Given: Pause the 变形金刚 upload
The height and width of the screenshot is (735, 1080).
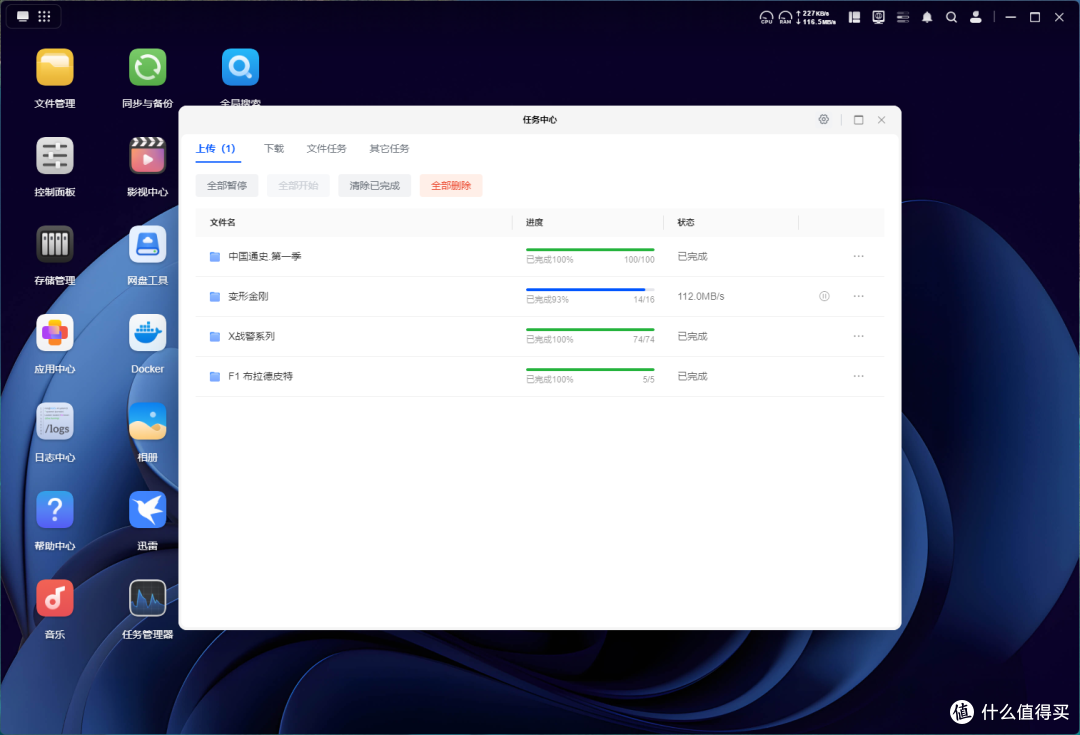Looking at the screenshot, I should (x=824, y=296).
